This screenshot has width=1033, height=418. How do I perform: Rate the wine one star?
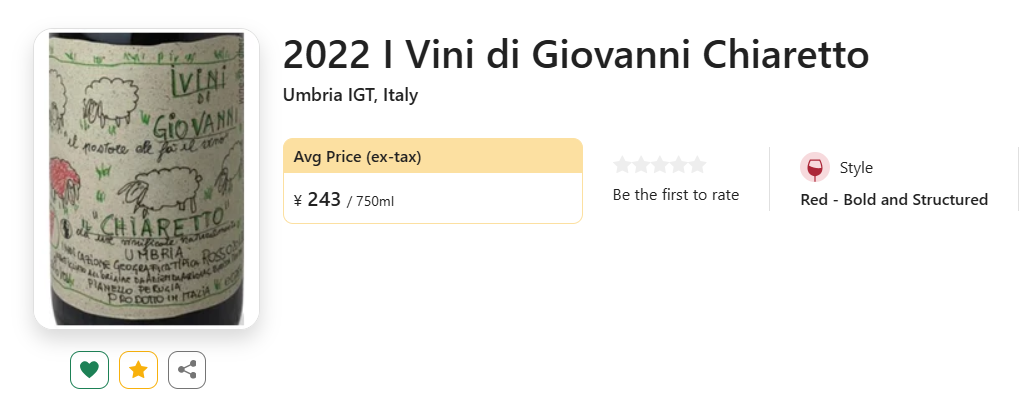pyautogui.click(x=622, y=165)
